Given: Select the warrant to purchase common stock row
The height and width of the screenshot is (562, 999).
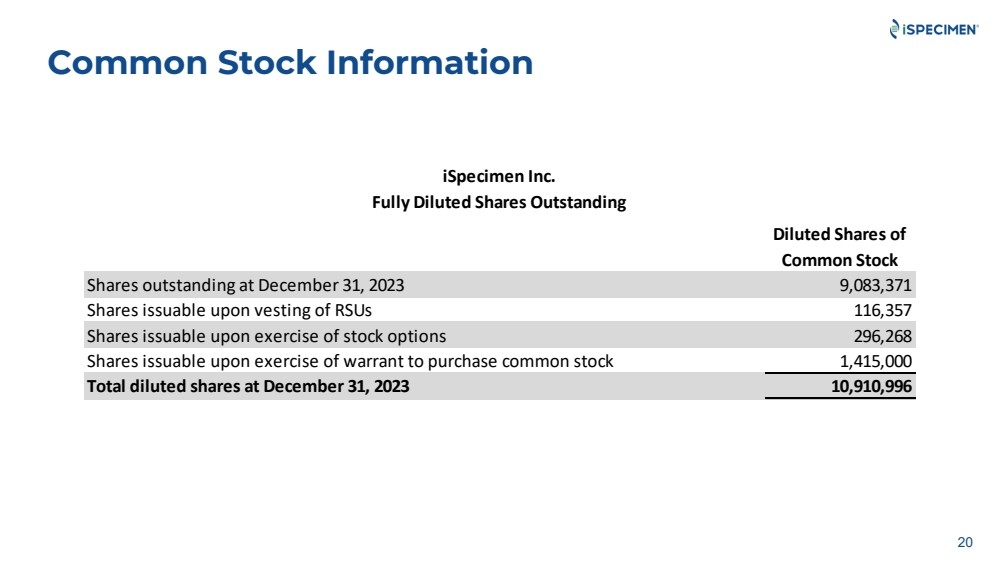Looking at the screenshot, I should click(500, 361).
